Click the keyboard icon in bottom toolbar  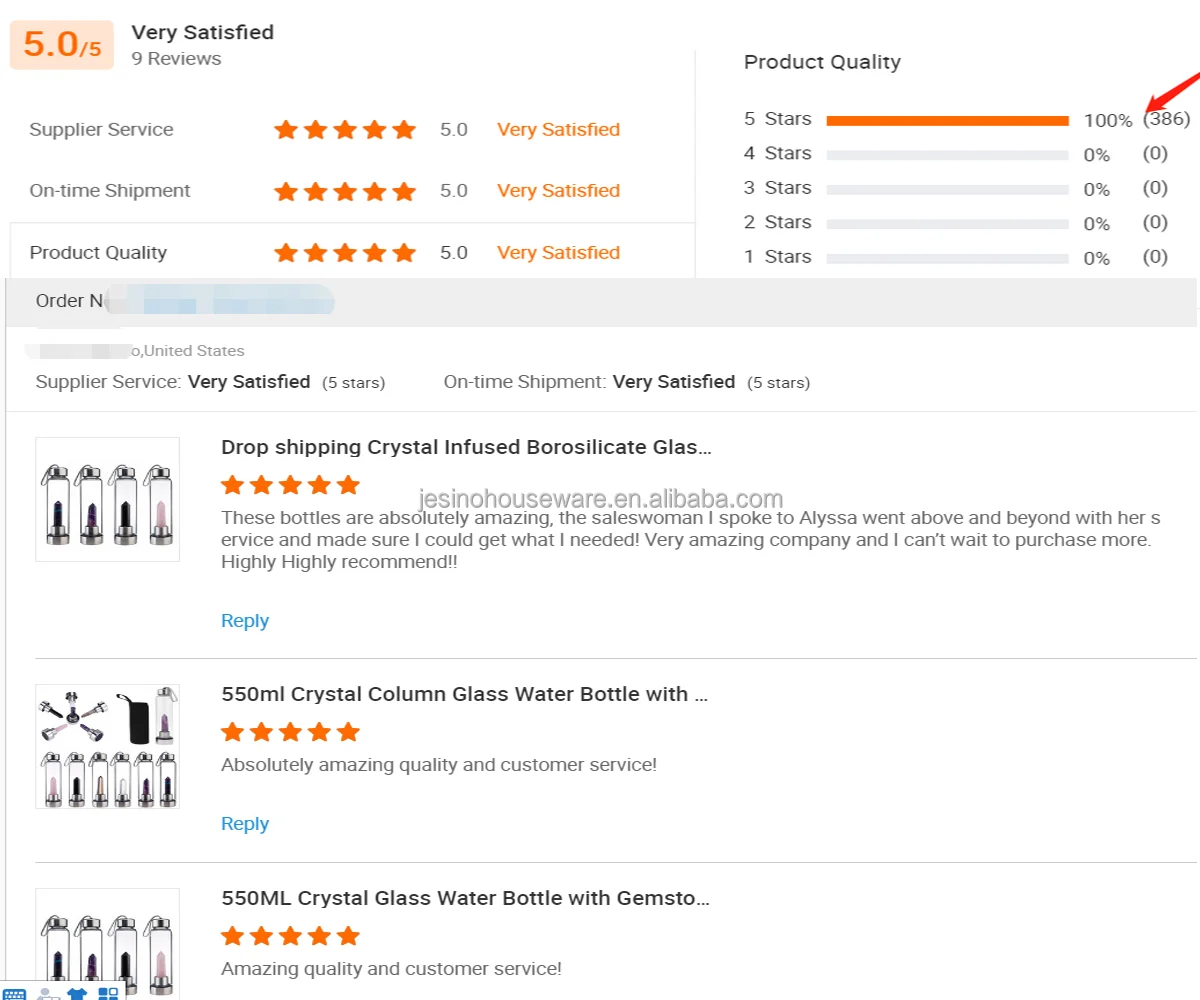(13, 994)
